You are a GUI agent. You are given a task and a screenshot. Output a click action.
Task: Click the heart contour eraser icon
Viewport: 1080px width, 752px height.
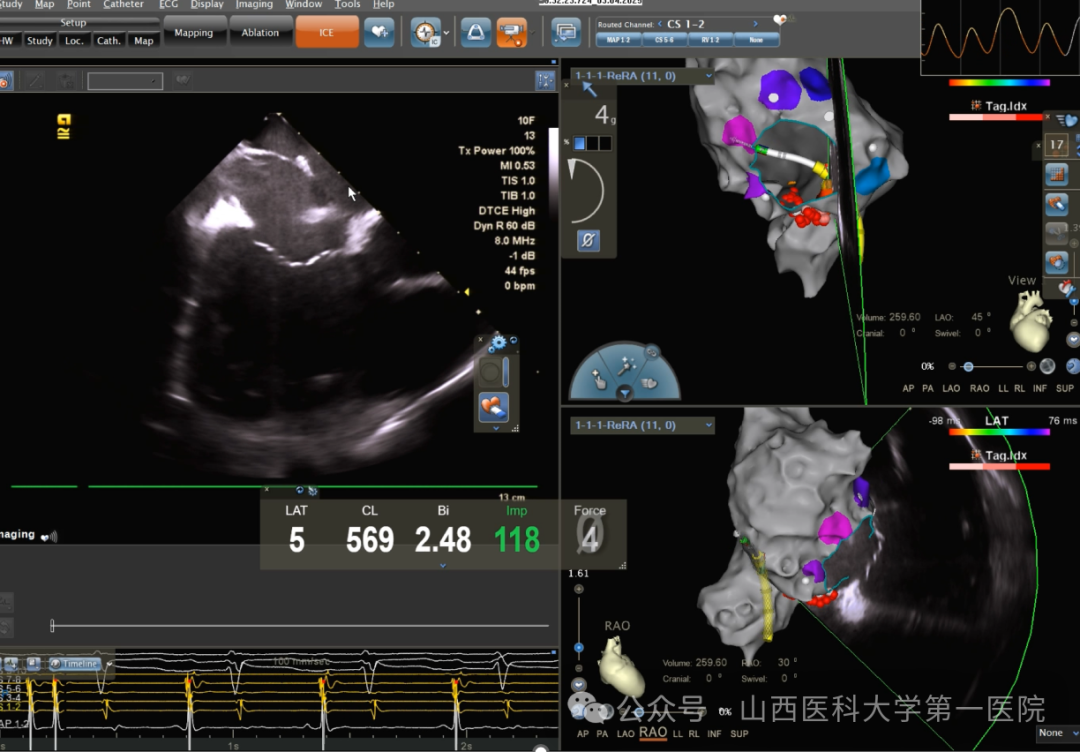click(494, 407)
